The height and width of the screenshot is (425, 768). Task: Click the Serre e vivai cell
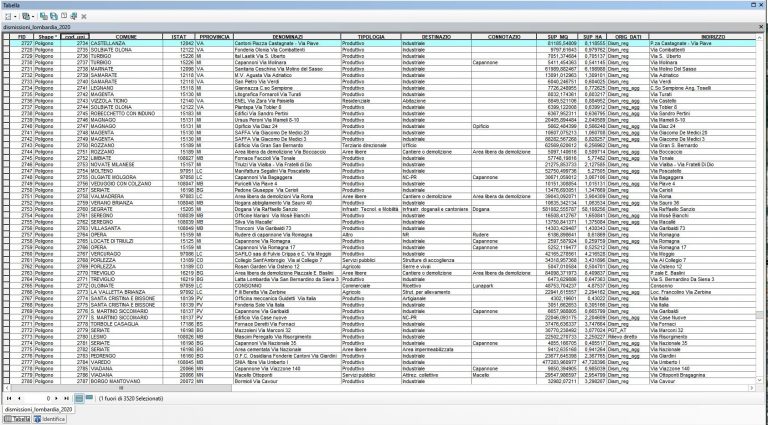(x=436, y=266)
